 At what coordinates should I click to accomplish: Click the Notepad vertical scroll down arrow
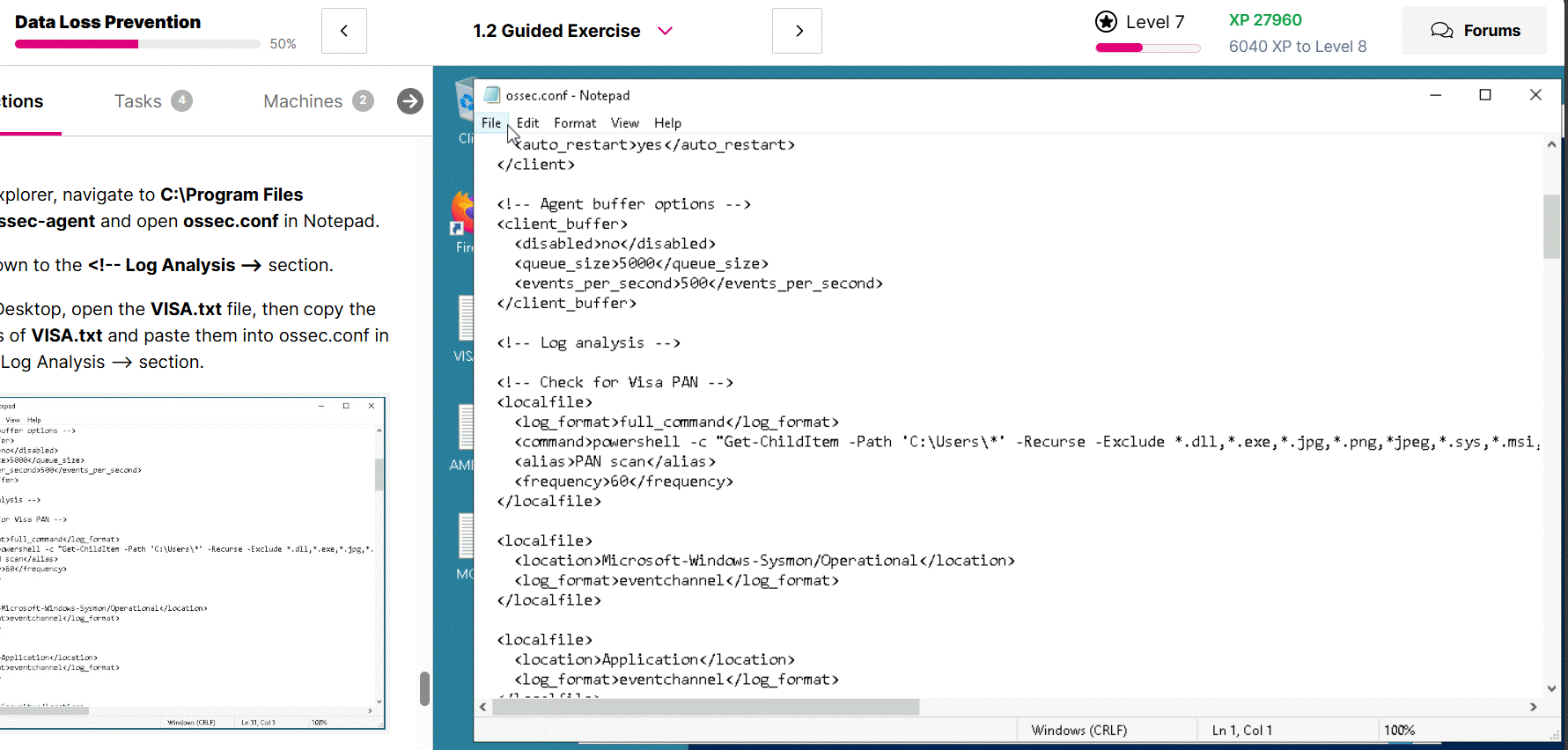pos(1551,688)
